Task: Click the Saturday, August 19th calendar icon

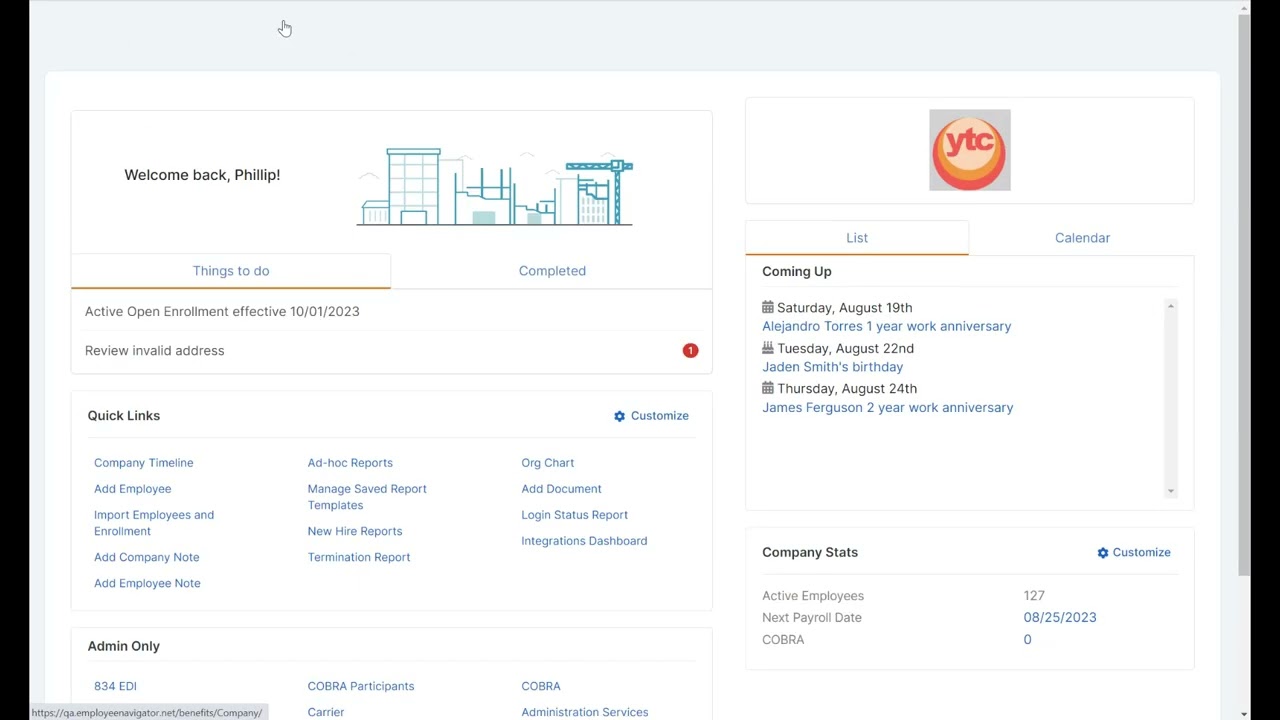Action: (768, 308)
